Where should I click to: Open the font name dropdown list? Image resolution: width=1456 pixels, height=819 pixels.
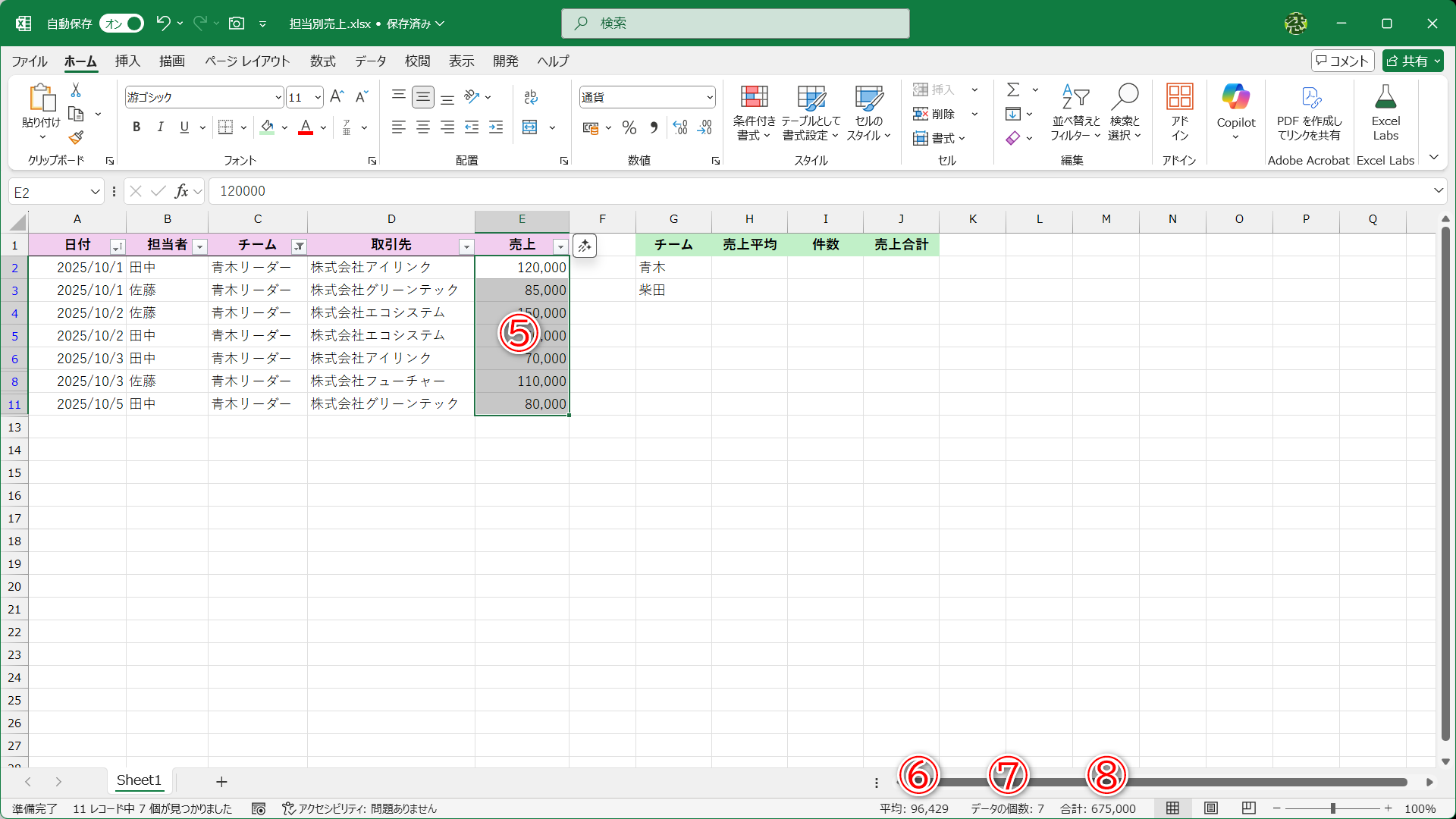coord(278,97)
